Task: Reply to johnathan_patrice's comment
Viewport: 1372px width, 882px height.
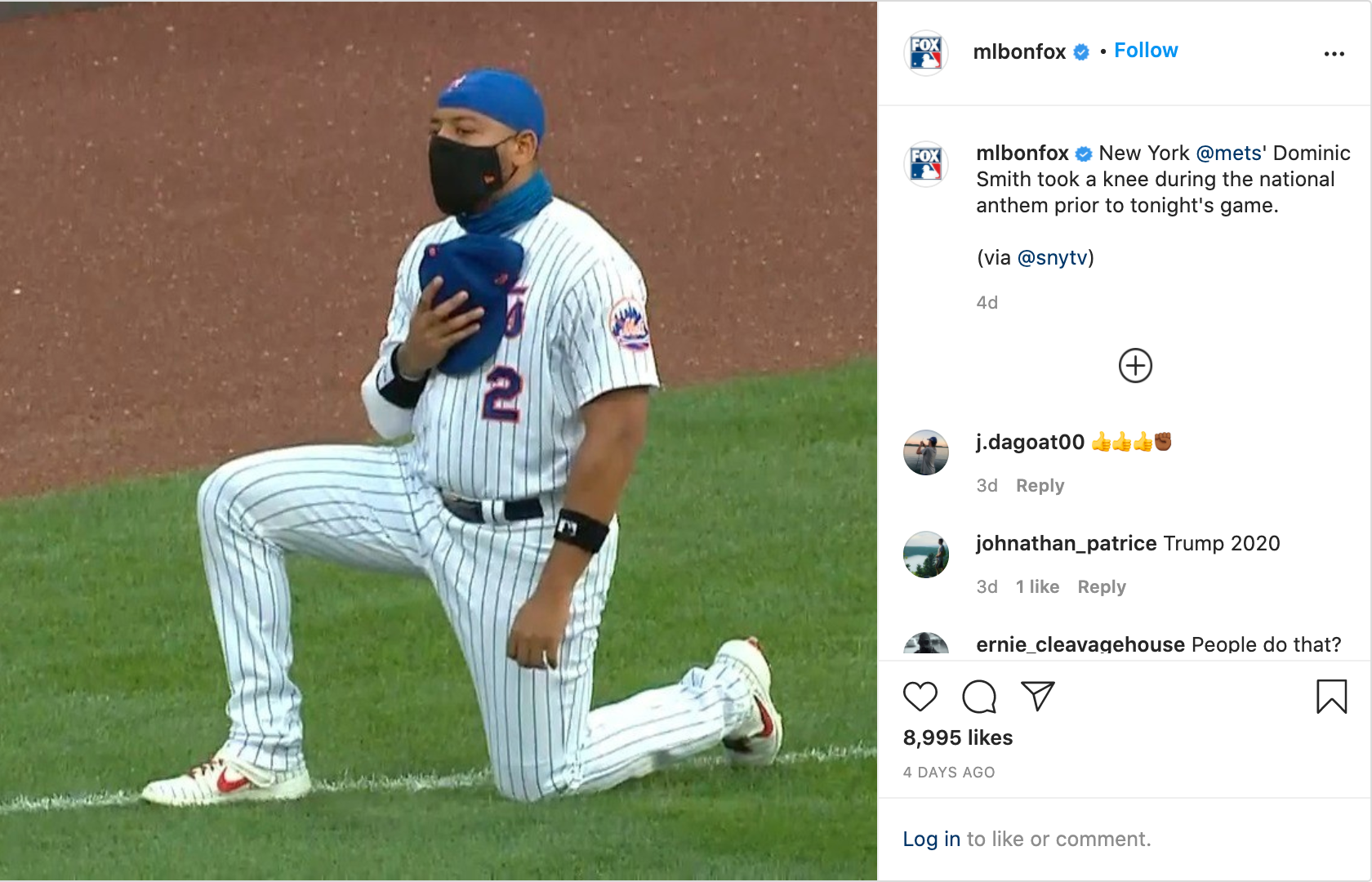Action: pos(1101,586)
